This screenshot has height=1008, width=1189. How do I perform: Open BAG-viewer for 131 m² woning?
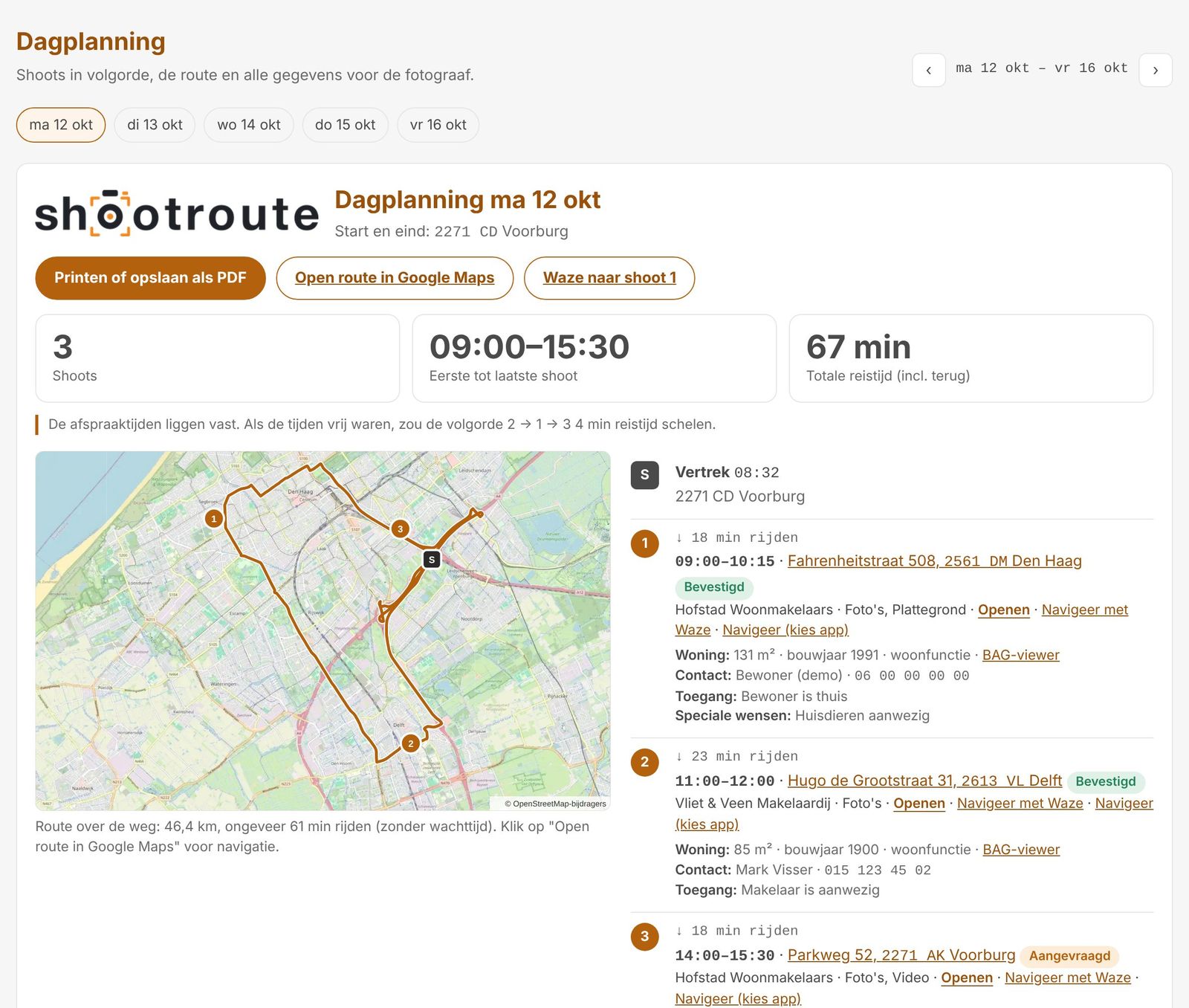[x=1021, y=655]
